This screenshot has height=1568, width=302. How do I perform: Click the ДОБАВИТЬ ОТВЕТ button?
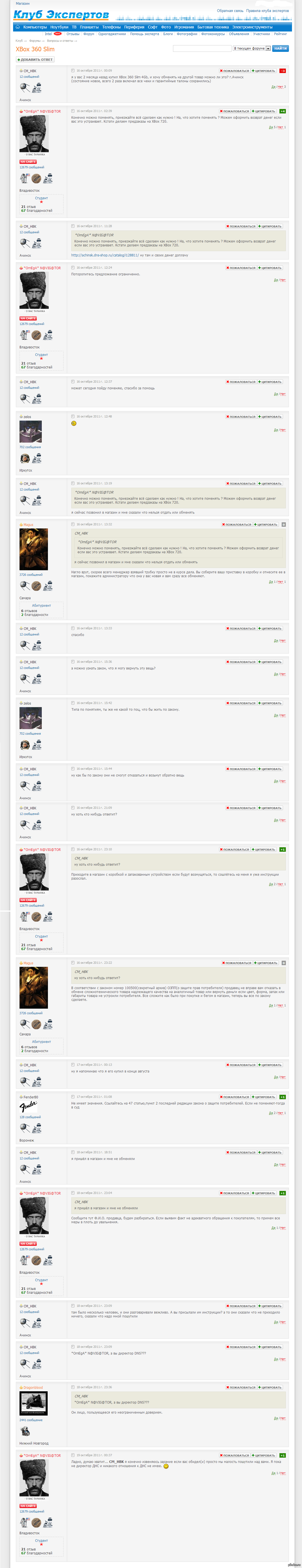coord(35,60)
